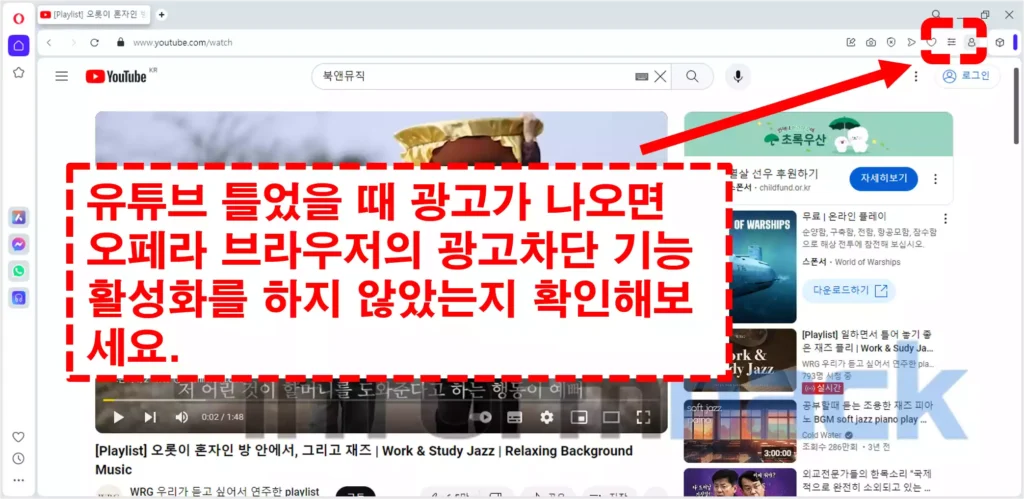Open the edit page note icon

coord(851,42)
